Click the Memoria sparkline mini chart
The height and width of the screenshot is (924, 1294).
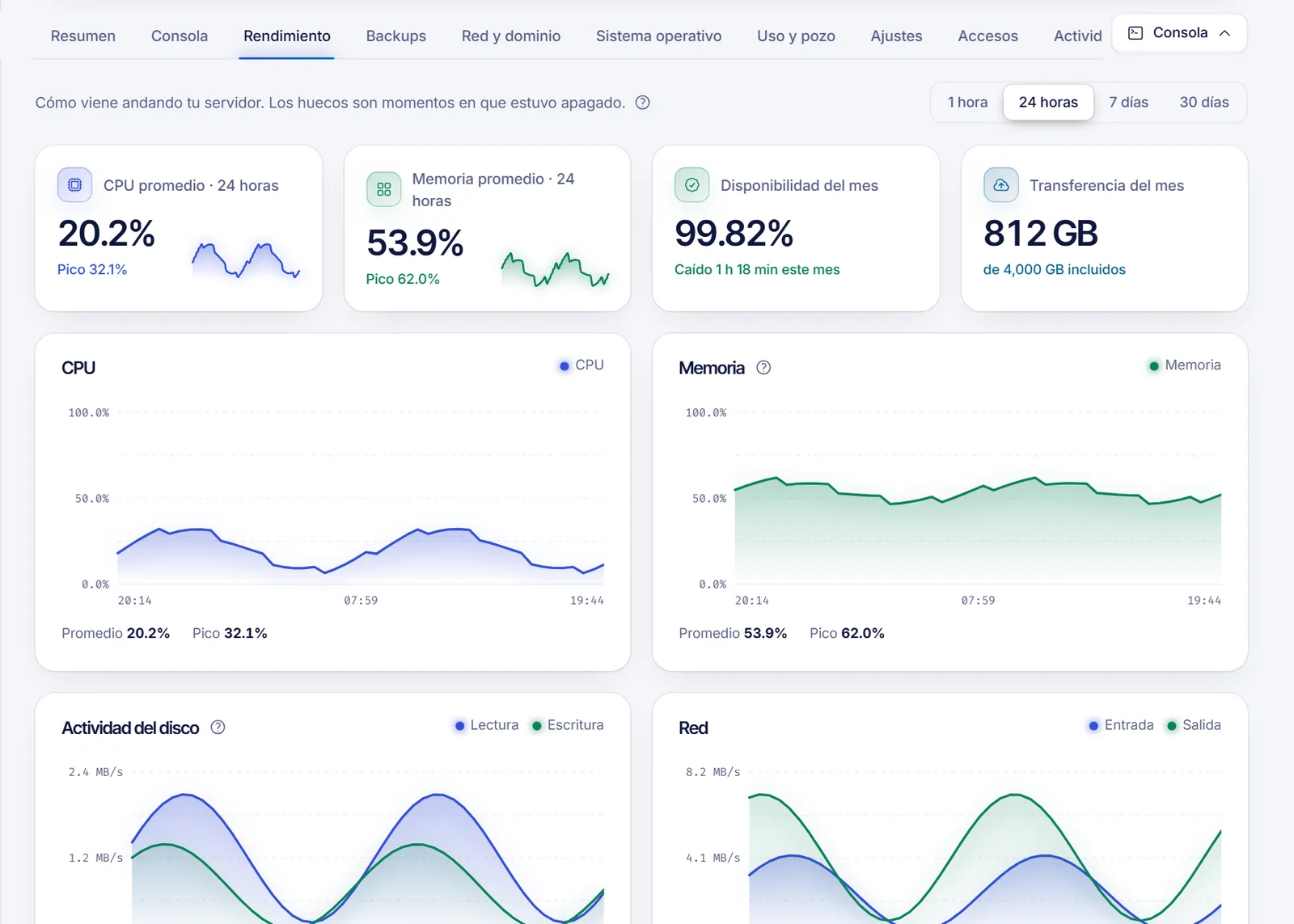click(555, 270)
